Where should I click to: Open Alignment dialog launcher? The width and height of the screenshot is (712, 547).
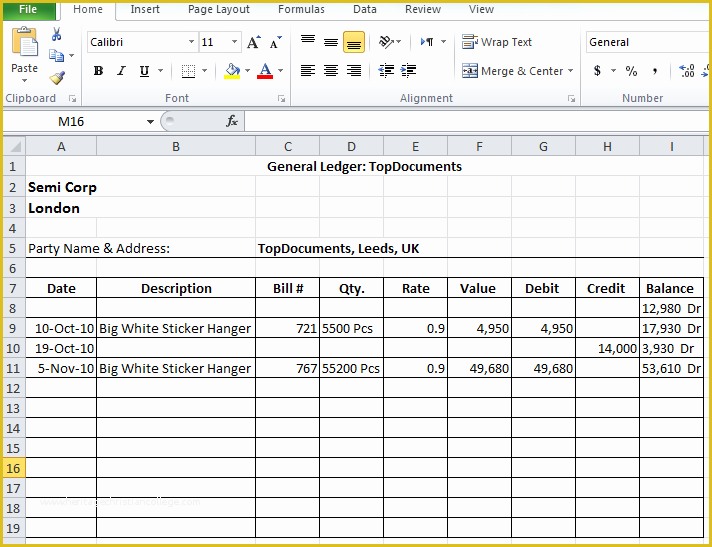tap(571, 99)
